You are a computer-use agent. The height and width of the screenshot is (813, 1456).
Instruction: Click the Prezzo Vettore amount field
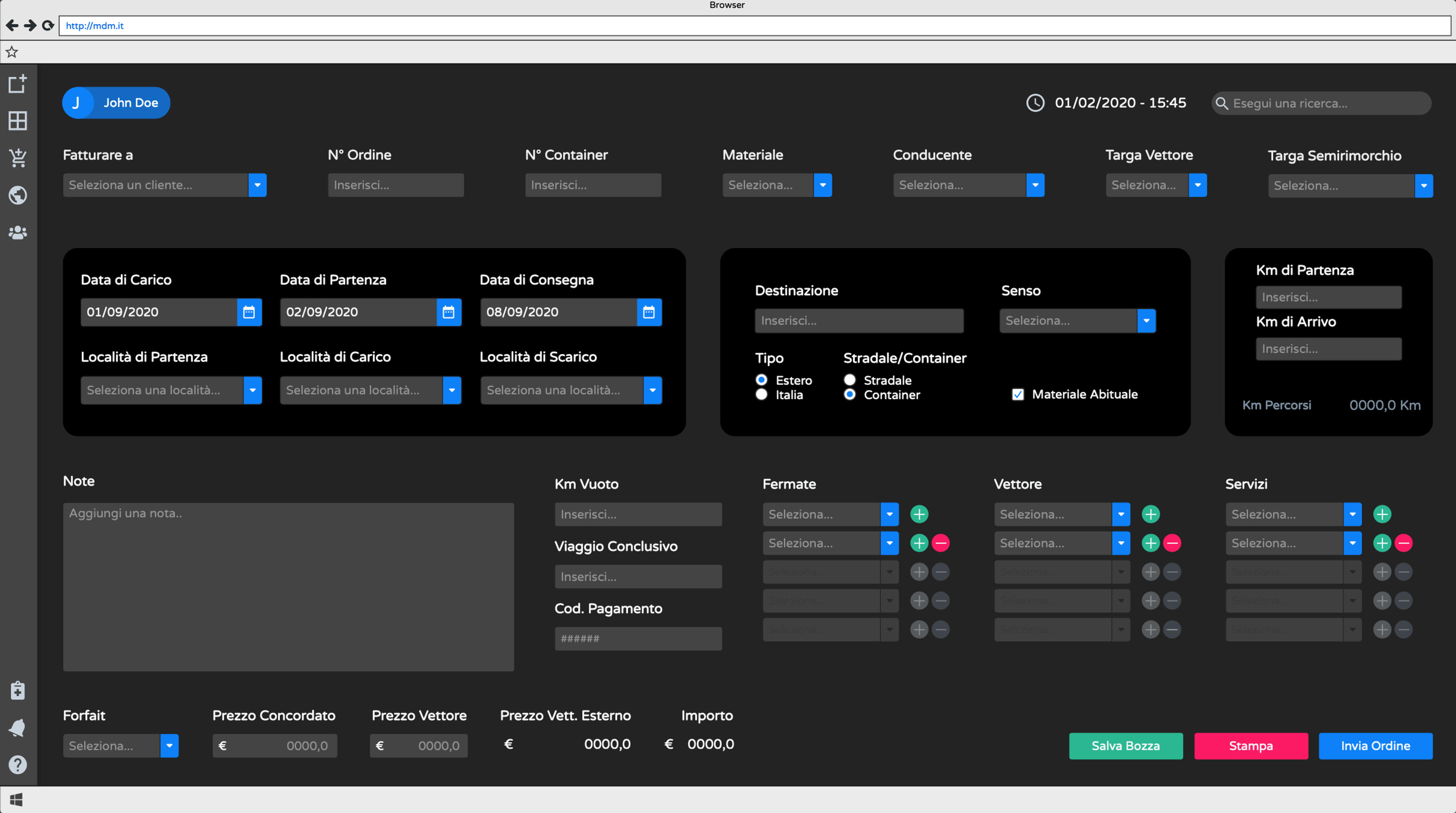click(419, 746)
